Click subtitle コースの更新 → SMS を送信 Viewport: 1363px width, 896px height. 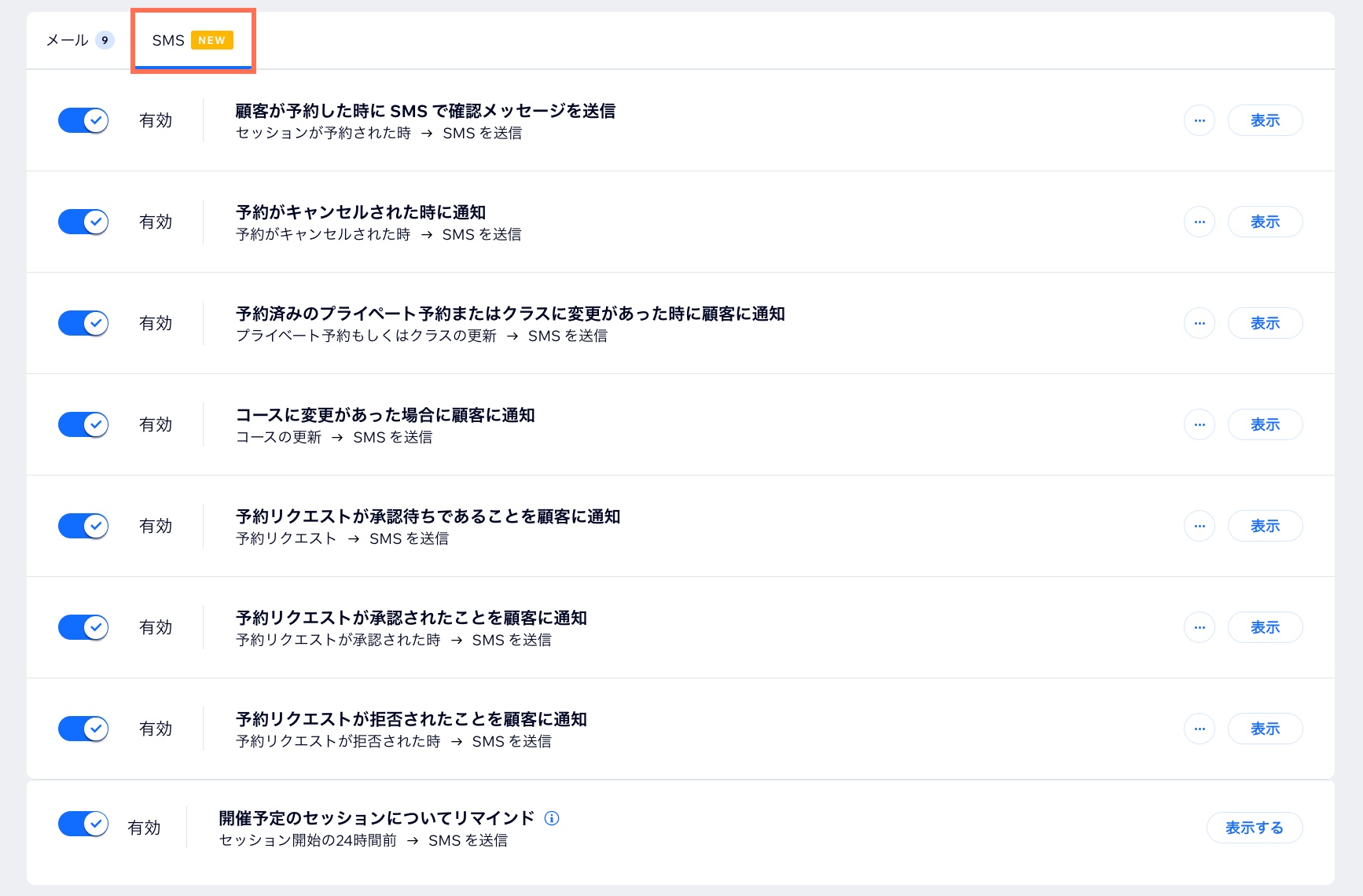click(334, 437)
